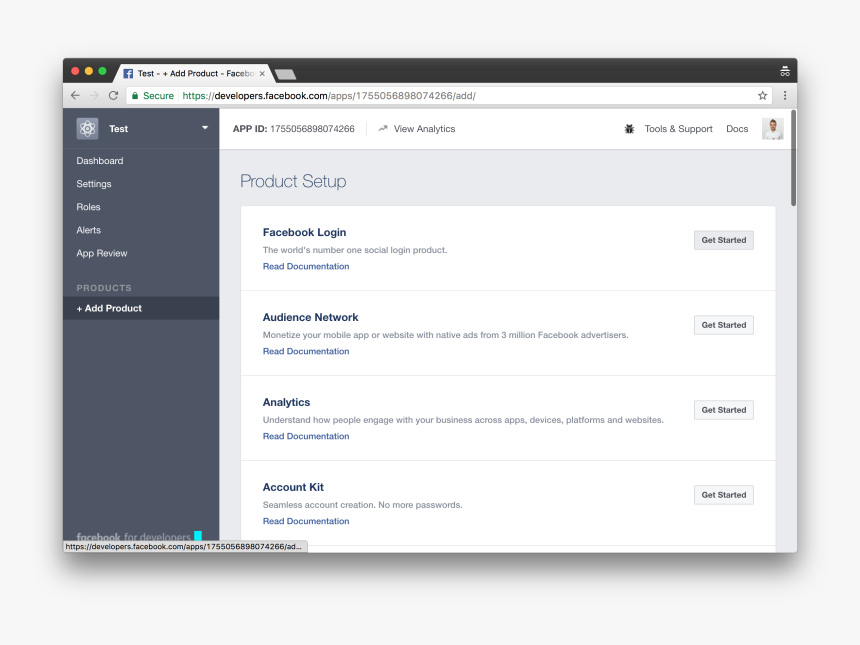The image size is (860, 645).
Task: Click the Product Setup heading
Action: pyautogui.click(x=293, y=182)
